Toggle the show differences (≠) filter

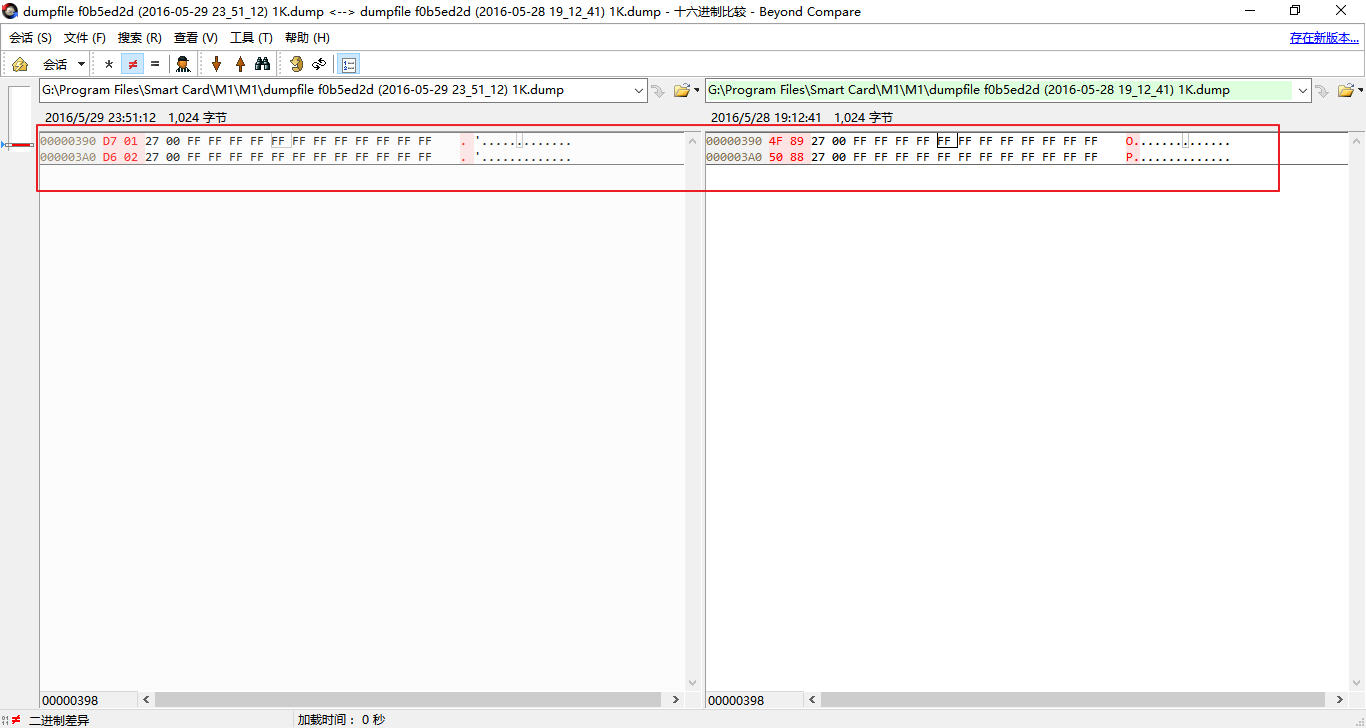tap(132, 64)
